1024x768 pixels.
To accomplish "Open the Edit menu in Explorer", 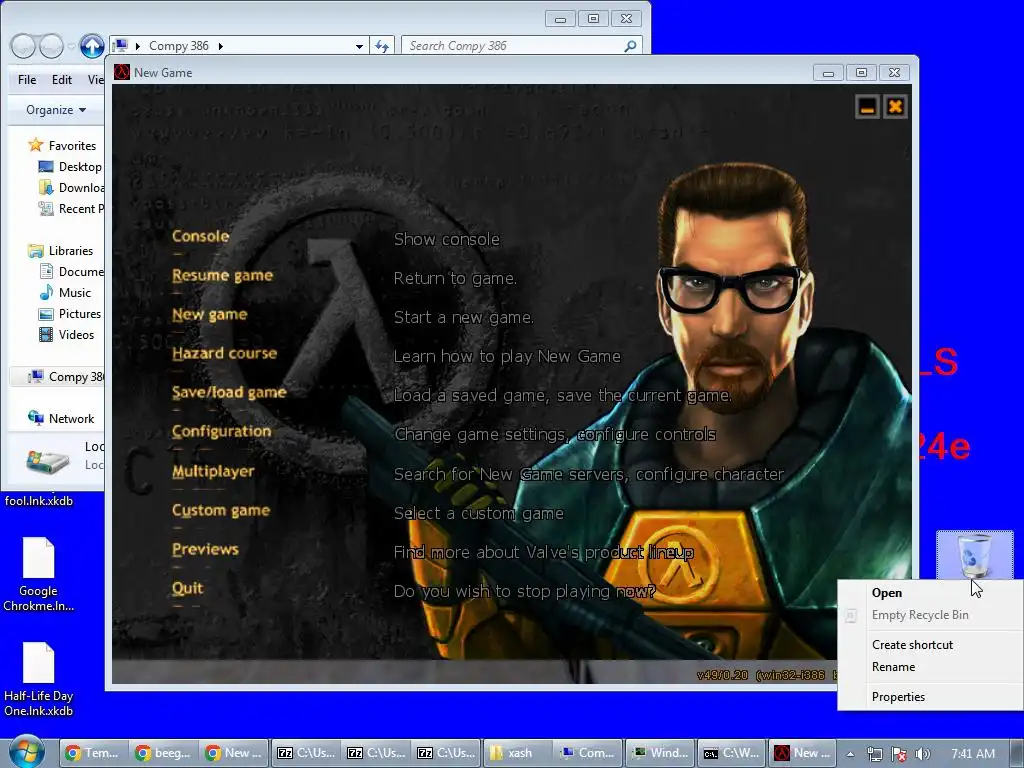I will (62, 80).
